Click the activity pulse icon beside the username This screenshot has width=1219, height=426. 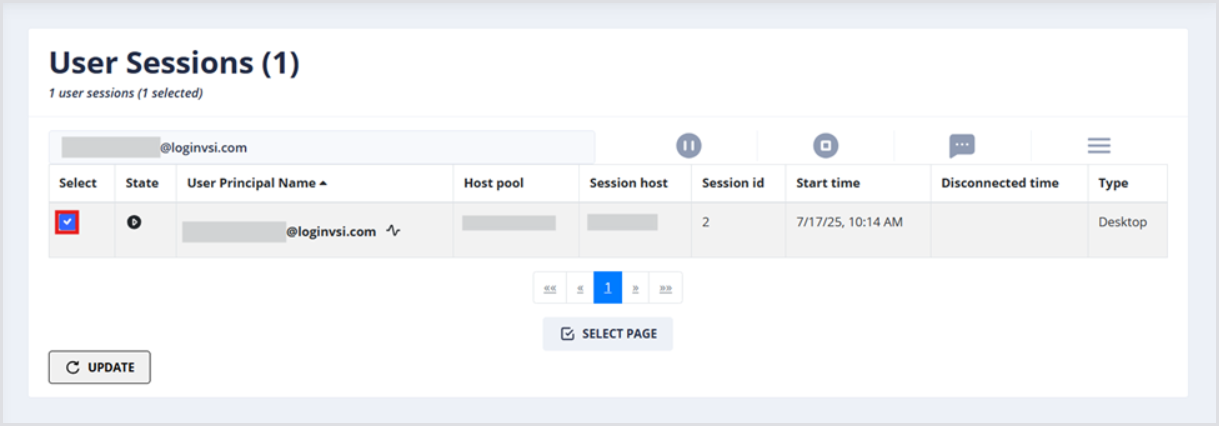click(x=393, y=231)
